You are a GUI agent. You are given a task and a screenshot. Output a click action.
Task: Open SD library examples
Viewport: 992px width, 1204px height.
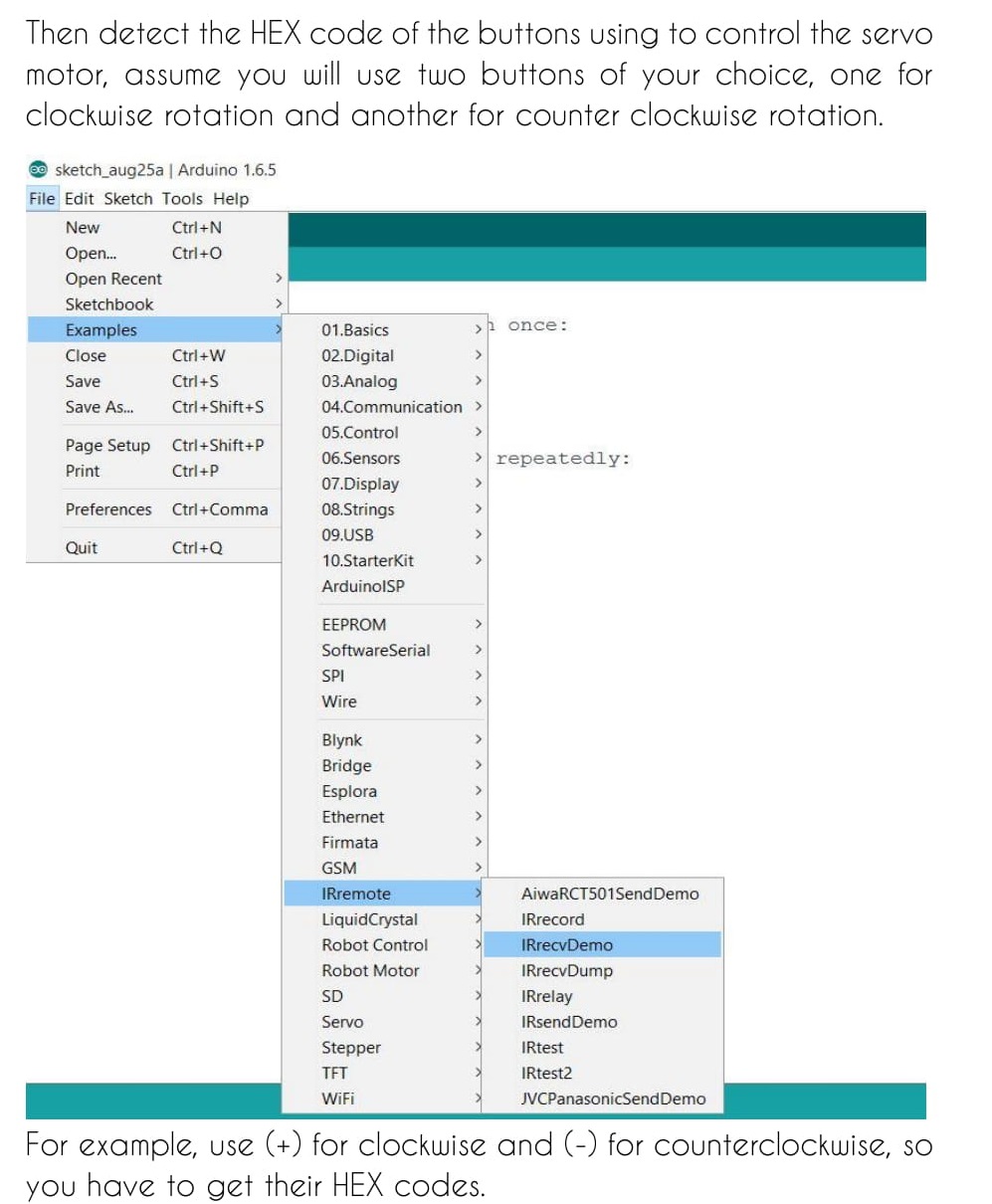[385, 996]
